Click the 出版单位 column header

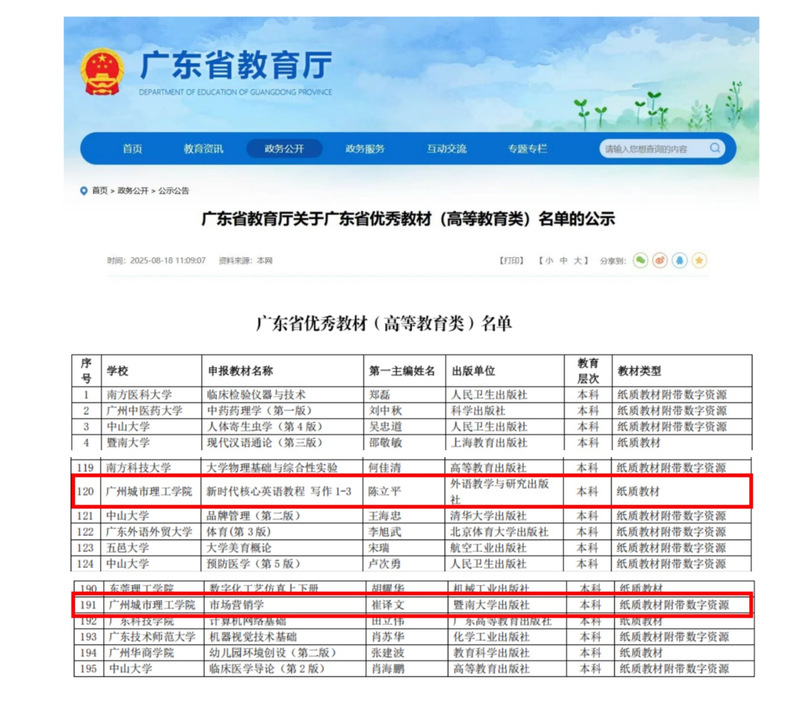[473, 371]
